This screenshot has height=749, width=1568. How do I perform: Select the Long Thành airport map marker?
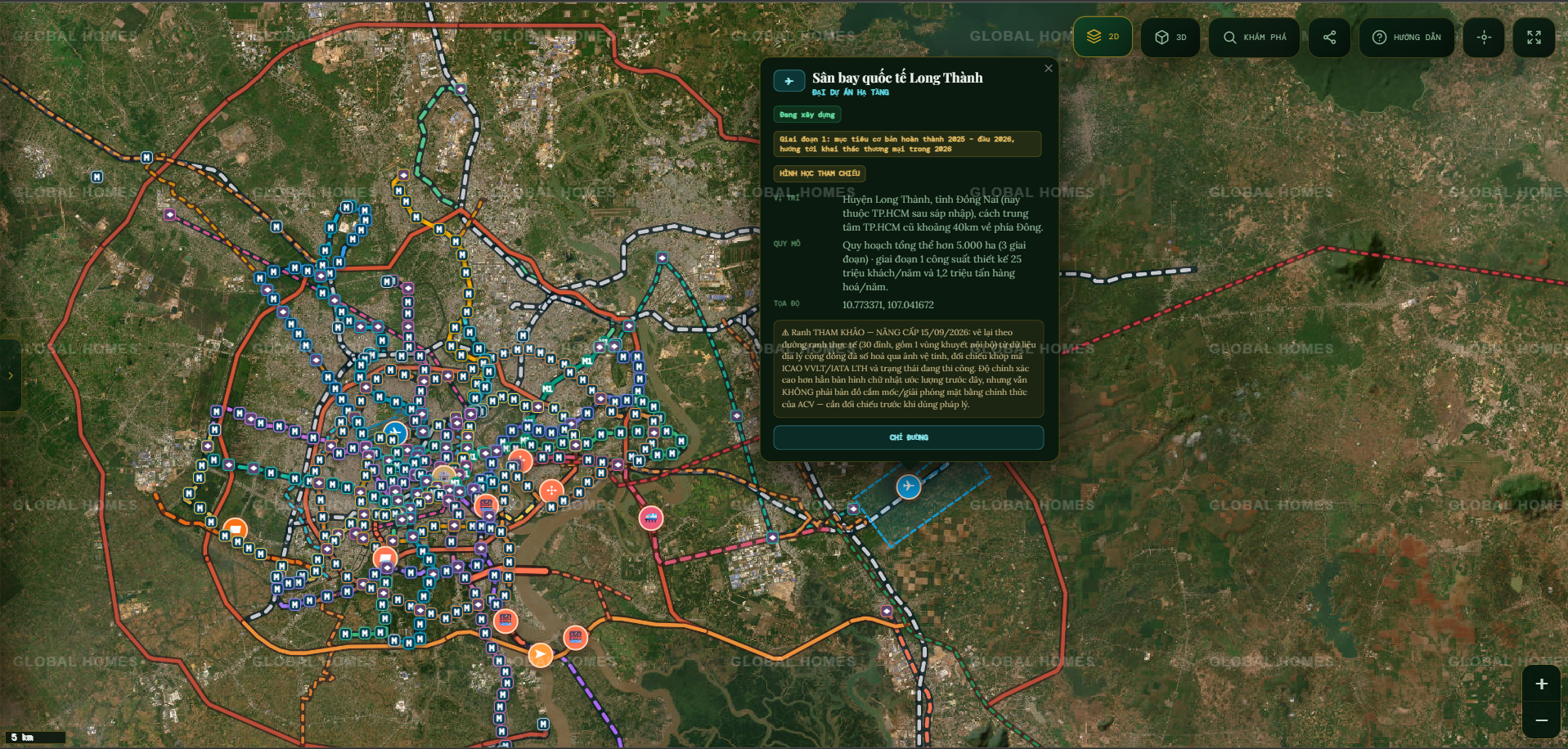coord(908,487)
